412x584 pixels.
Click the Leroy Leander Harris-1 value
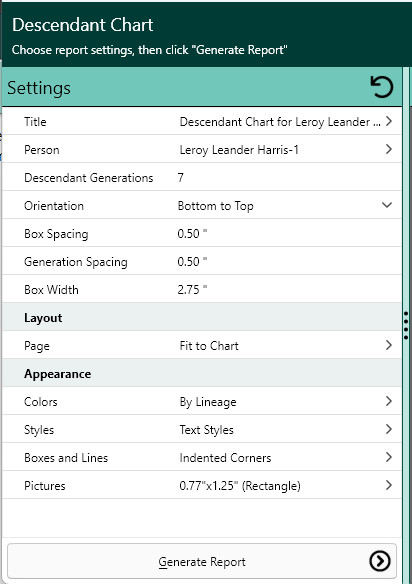[239, 150]
